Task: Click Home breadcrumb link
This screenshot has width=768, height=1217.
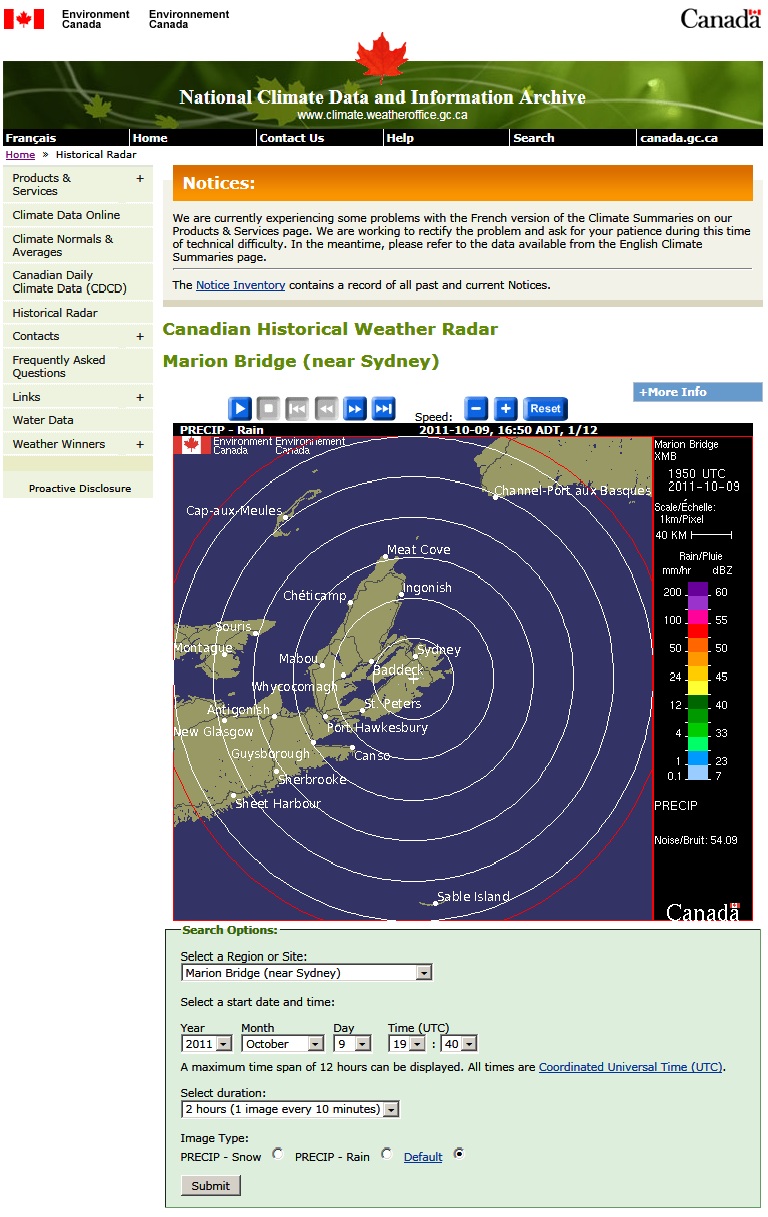Action: coord(20,155)
